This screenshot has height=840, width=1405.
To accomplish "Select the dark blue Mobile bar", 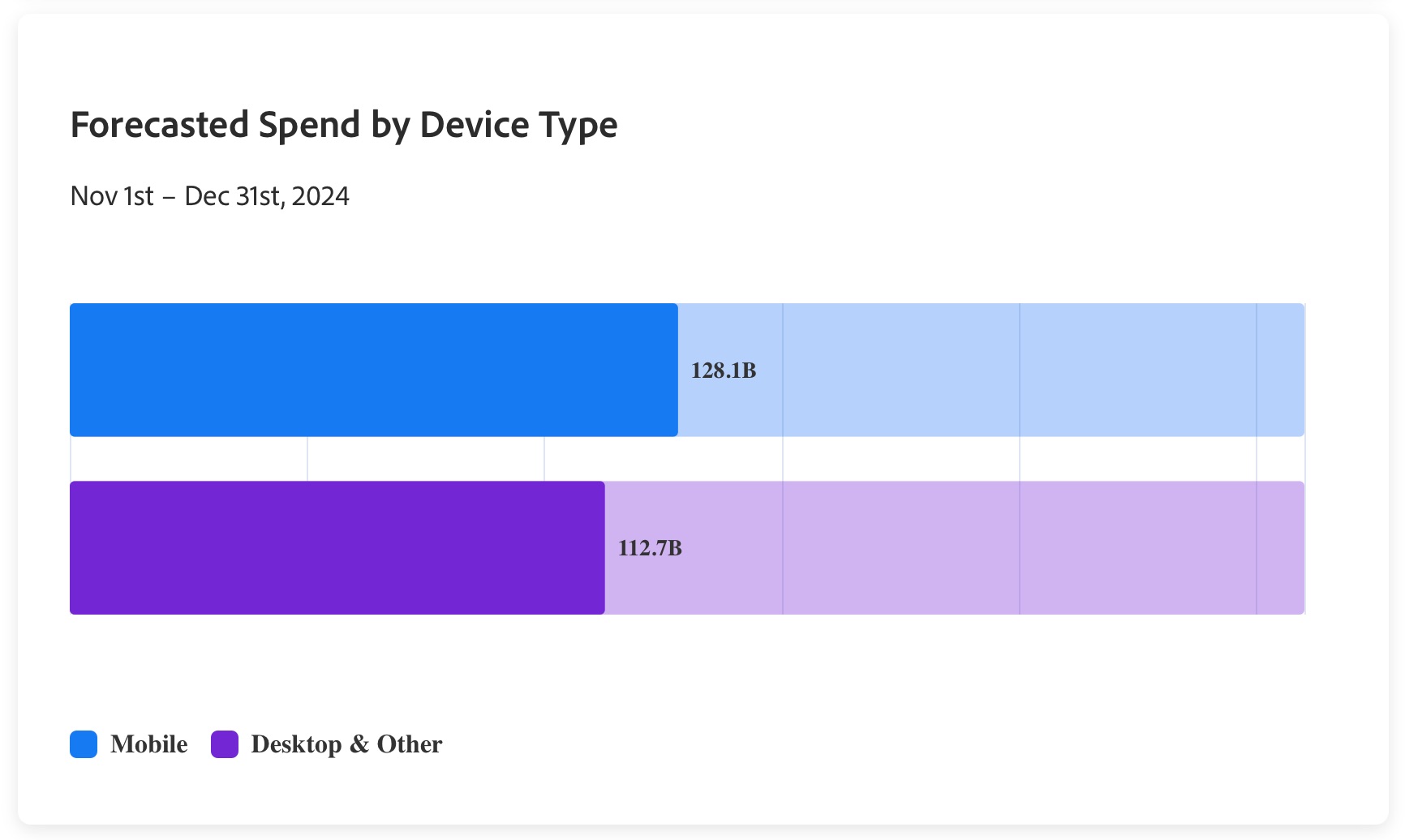I will (x=373, y=370).
